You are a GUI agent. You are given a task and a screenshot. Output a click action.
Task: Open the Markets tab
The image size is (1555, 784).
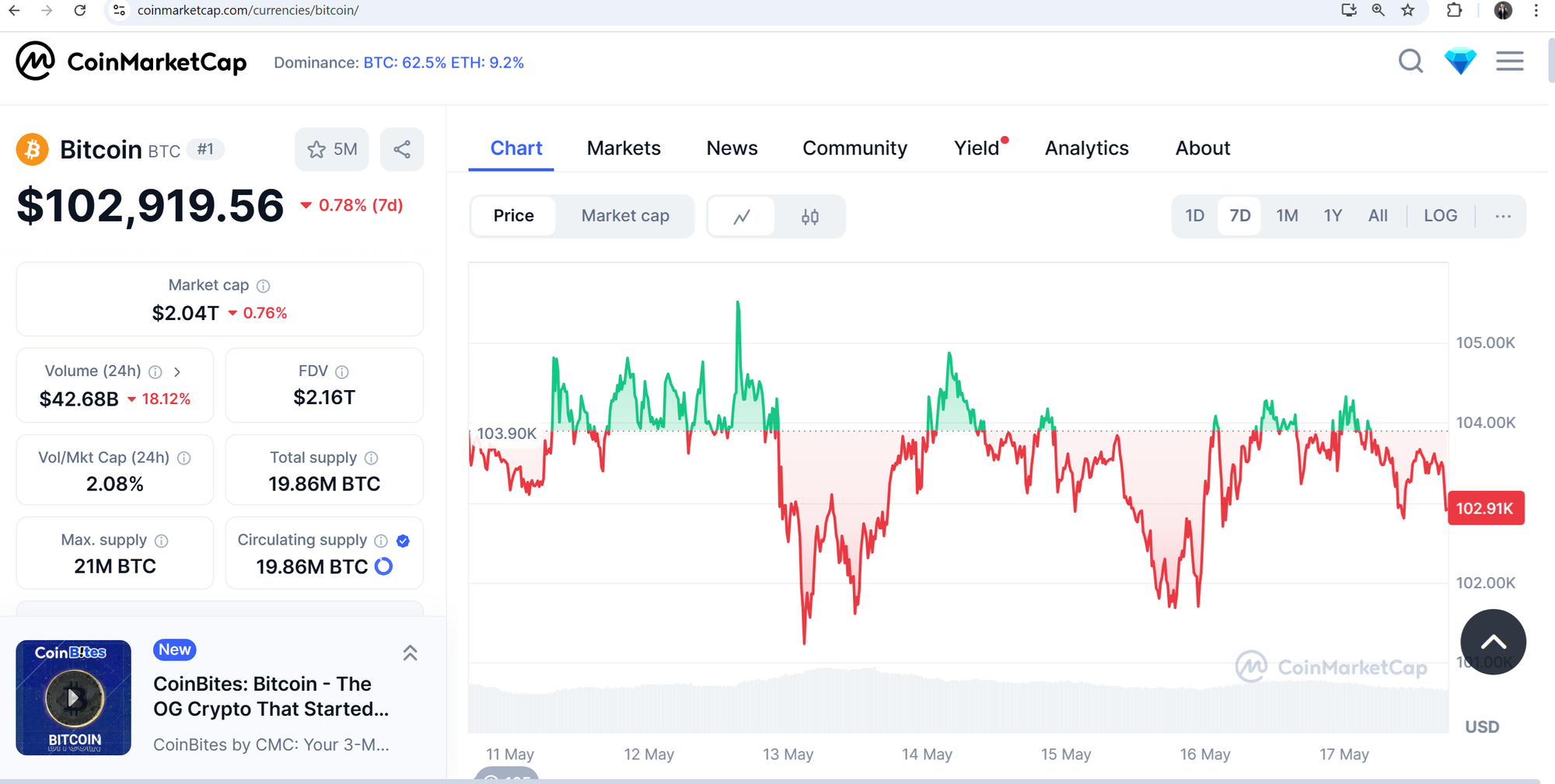(x=624, y=148)
